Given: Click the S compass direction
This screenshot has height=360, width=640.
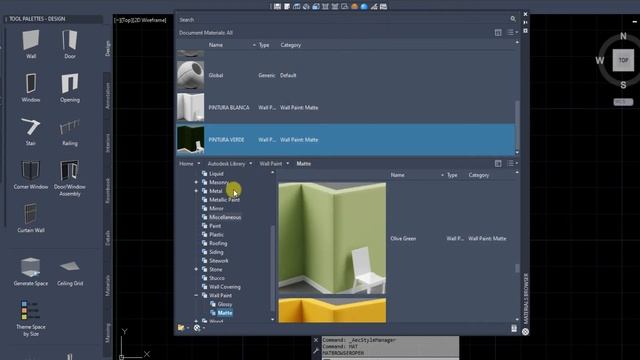Looking at the screenshot, I should (x=623, y=85).
